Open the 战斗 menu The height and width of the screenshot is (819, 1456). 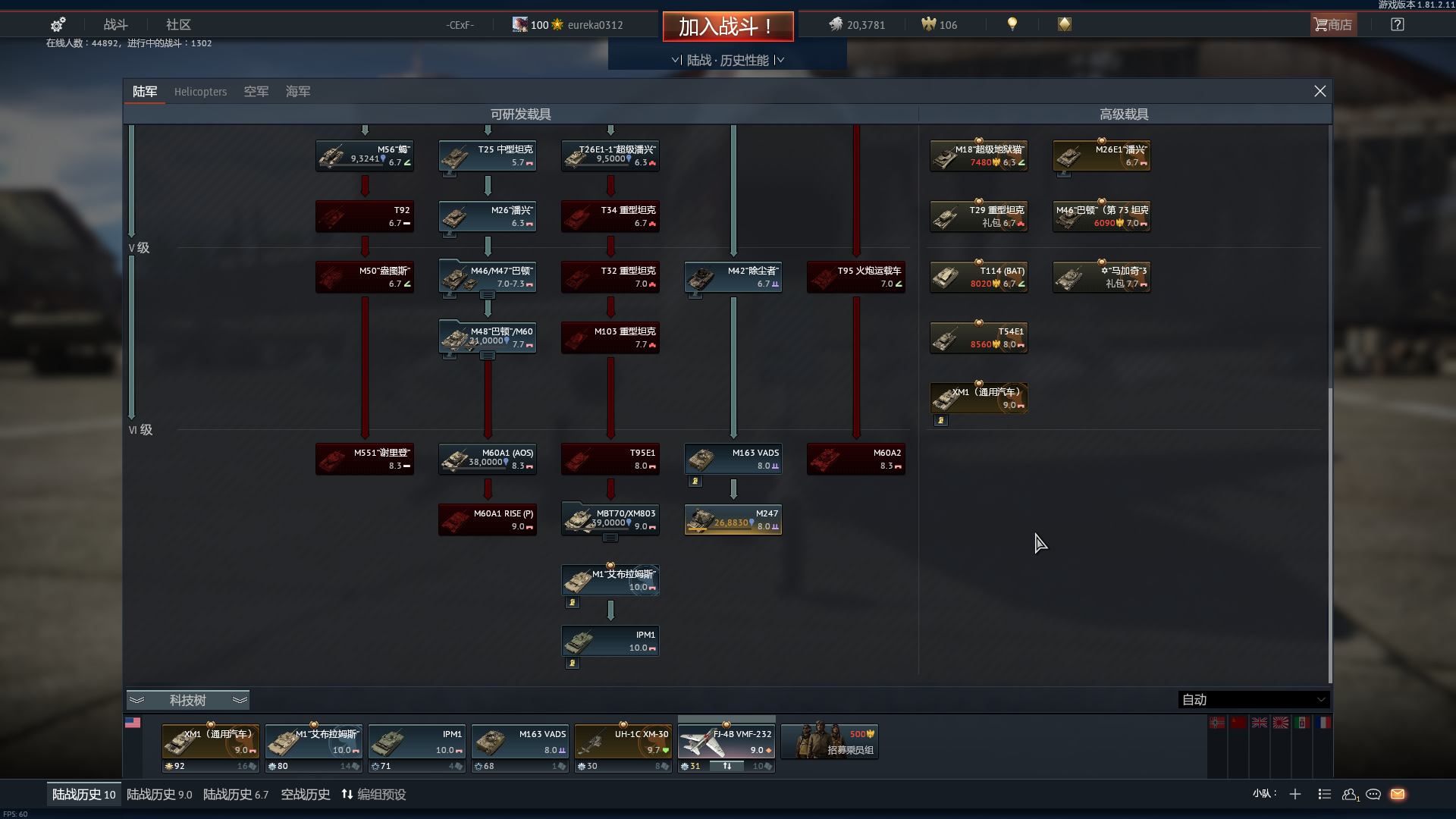click(116, 24)
